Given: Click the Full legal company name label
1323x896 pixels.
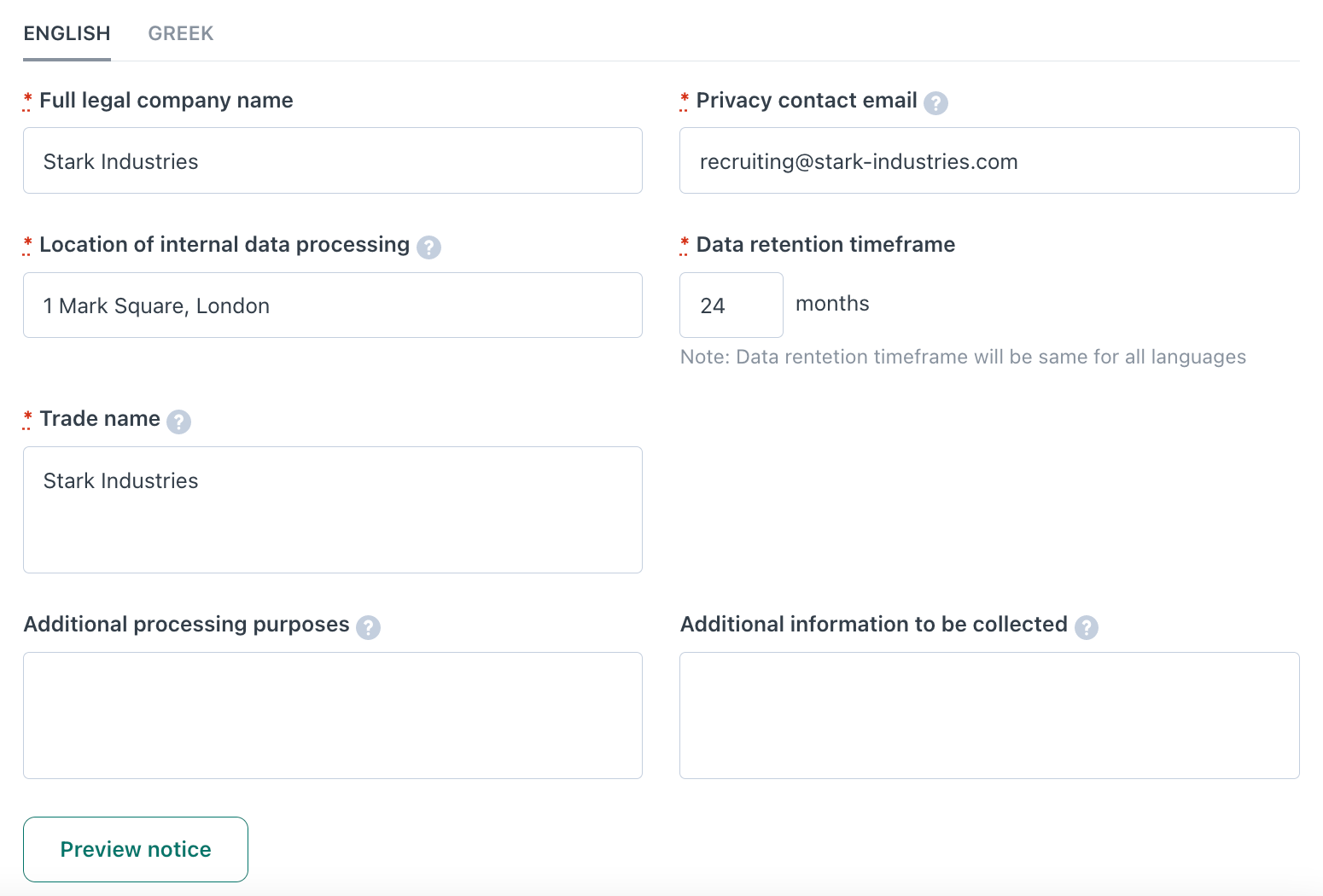Looking at the screenshot, I should click(x=166, y=101).
